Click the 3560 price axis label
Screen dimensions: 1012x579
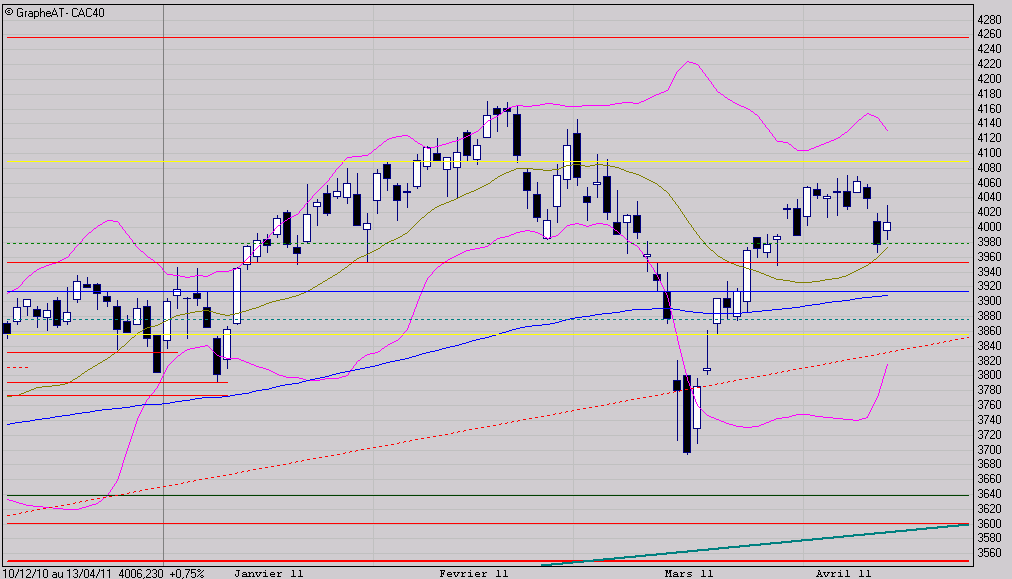[989, 553]
